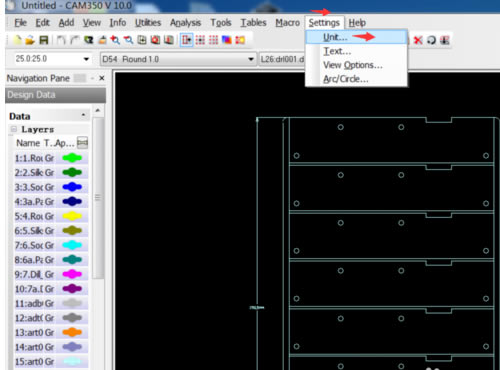Open the Utilities menu

pyautogui.click(x=148, y=23)
